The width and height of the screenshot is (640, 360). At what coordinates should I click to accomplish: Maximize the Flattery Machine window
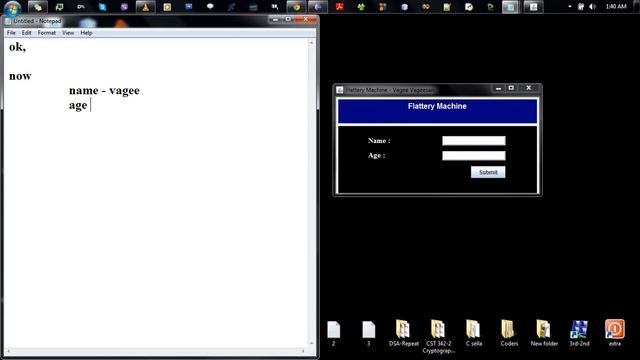(x=511, y=88)
